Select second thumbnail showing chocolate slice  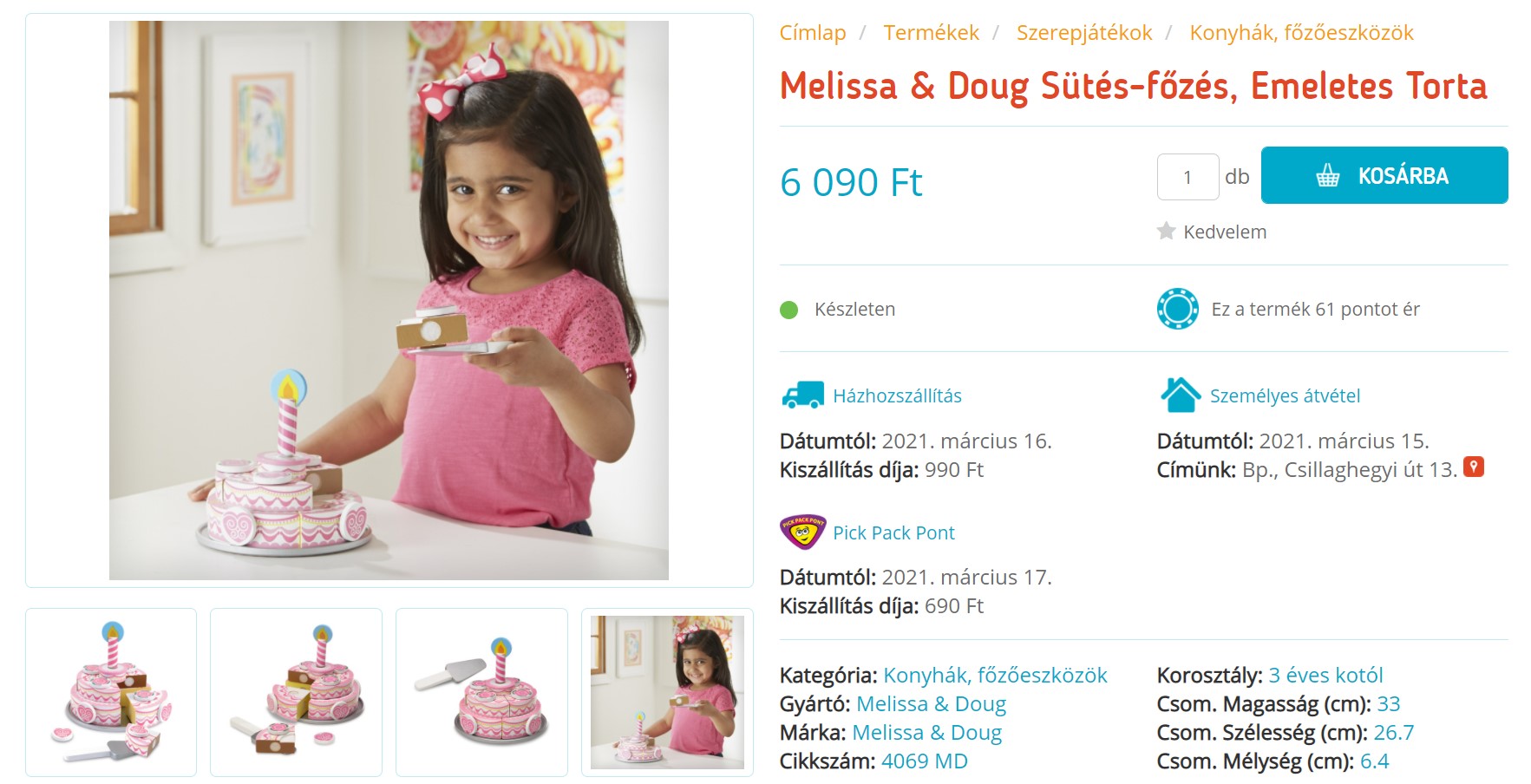pos(296,692)
